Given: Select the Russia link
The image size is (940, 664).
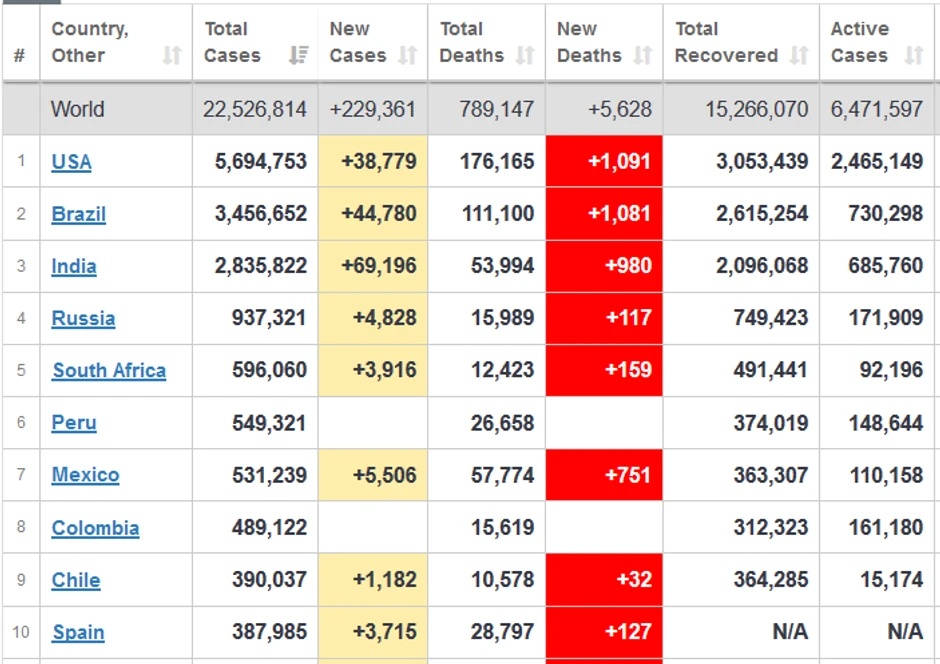Looking at the screenshot, I should 83,318.
